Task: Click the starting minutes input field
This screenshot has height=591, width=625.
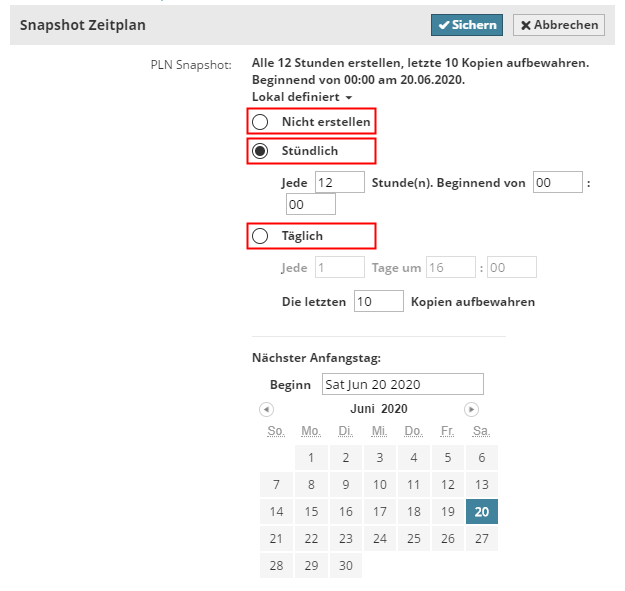Action: click(310, 204)
